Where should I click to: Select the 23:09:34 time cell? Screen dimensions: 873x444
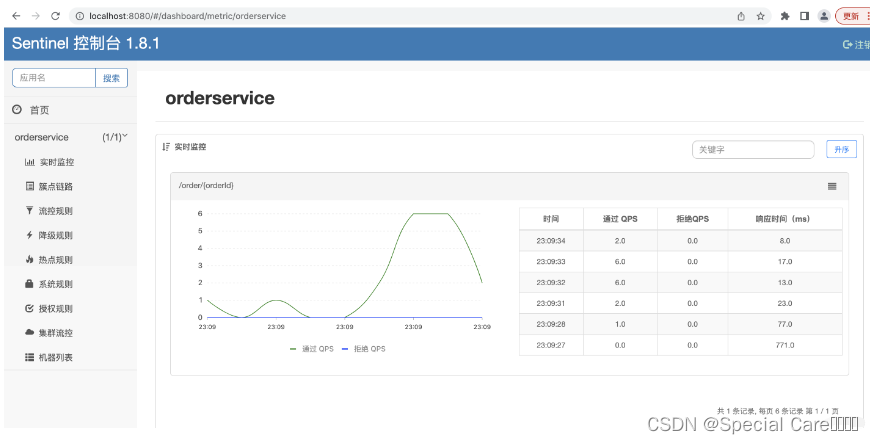[x=551, y=241]
